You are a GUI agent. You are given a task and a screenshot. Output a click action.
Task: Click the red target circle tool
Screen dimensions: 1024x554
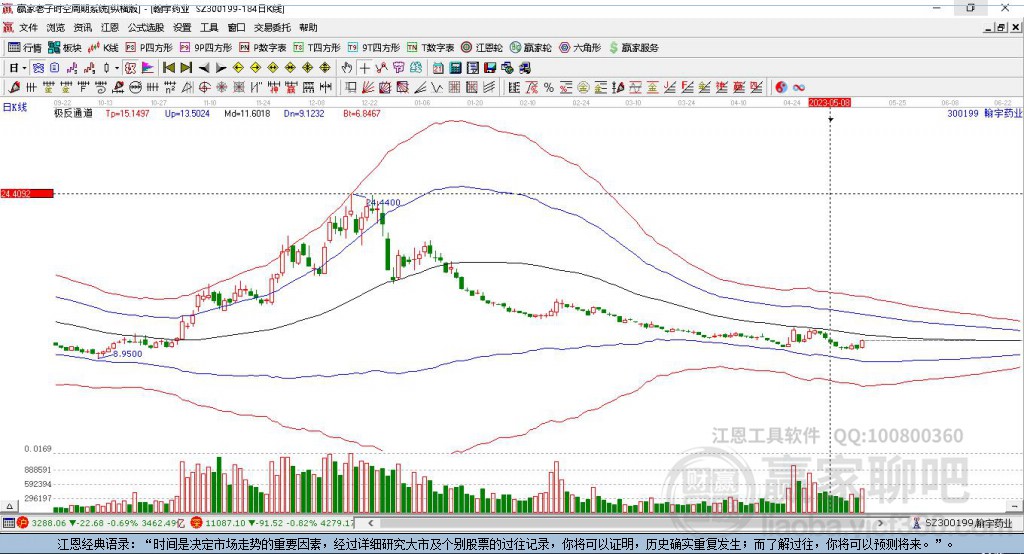204,88
